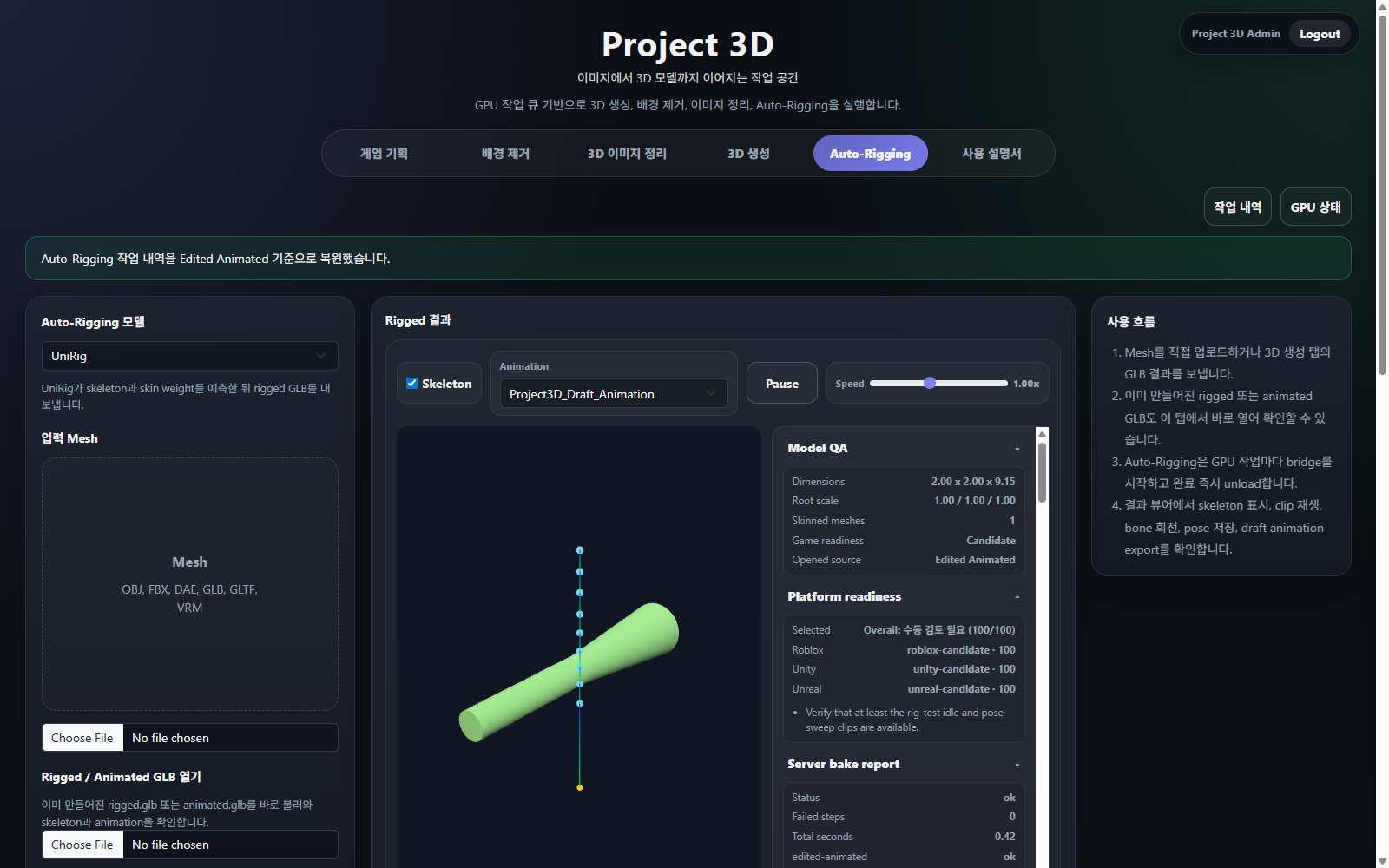
Task: Click the Opened source Edited Animated value
Action: click(x=975, y=560)
